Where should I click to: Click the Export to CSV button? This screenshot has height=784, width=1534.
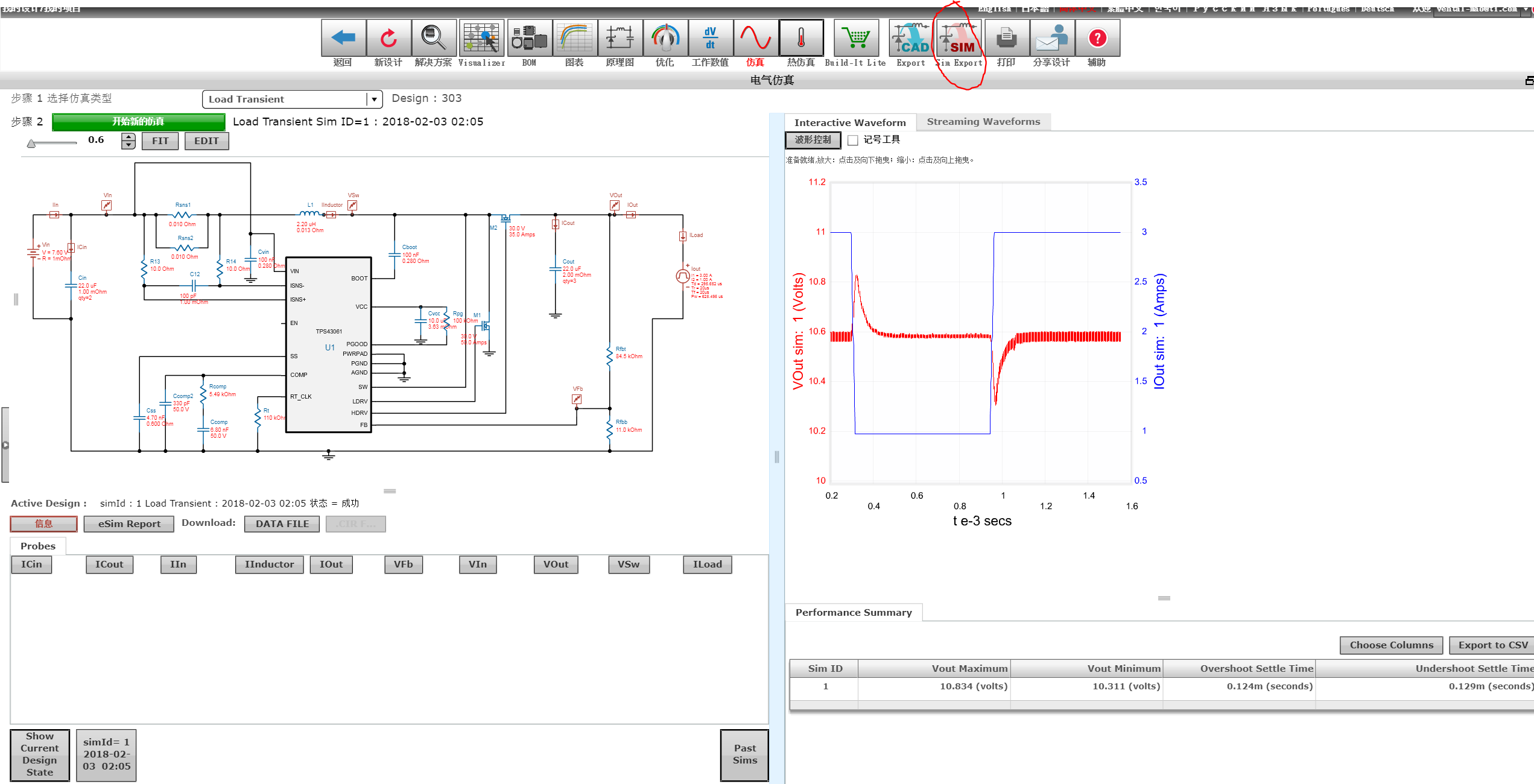1492,645
